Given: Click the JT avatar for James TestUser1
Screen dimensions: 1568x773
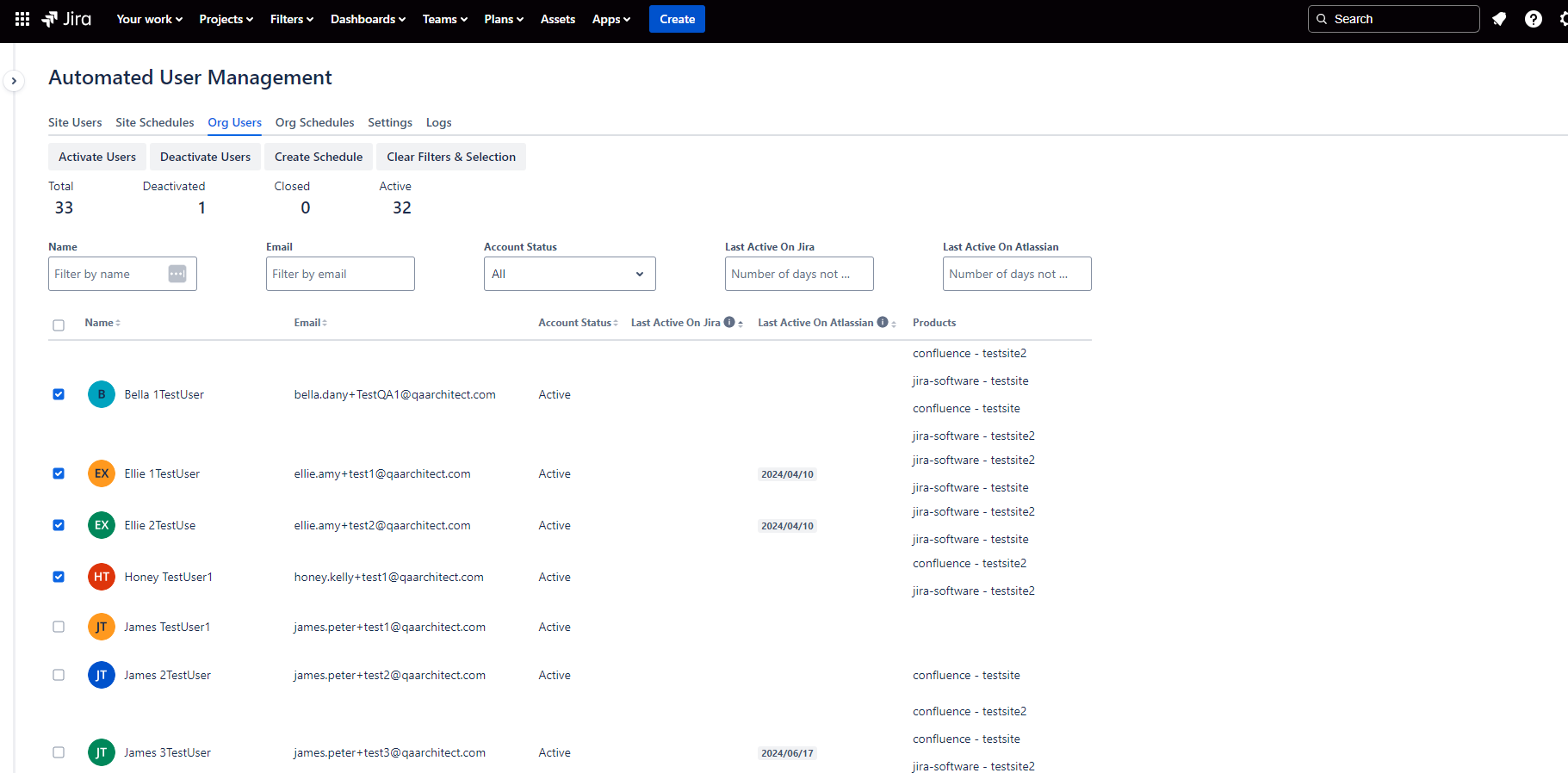Looking at the screenshot, I should (x=102, y=627).
